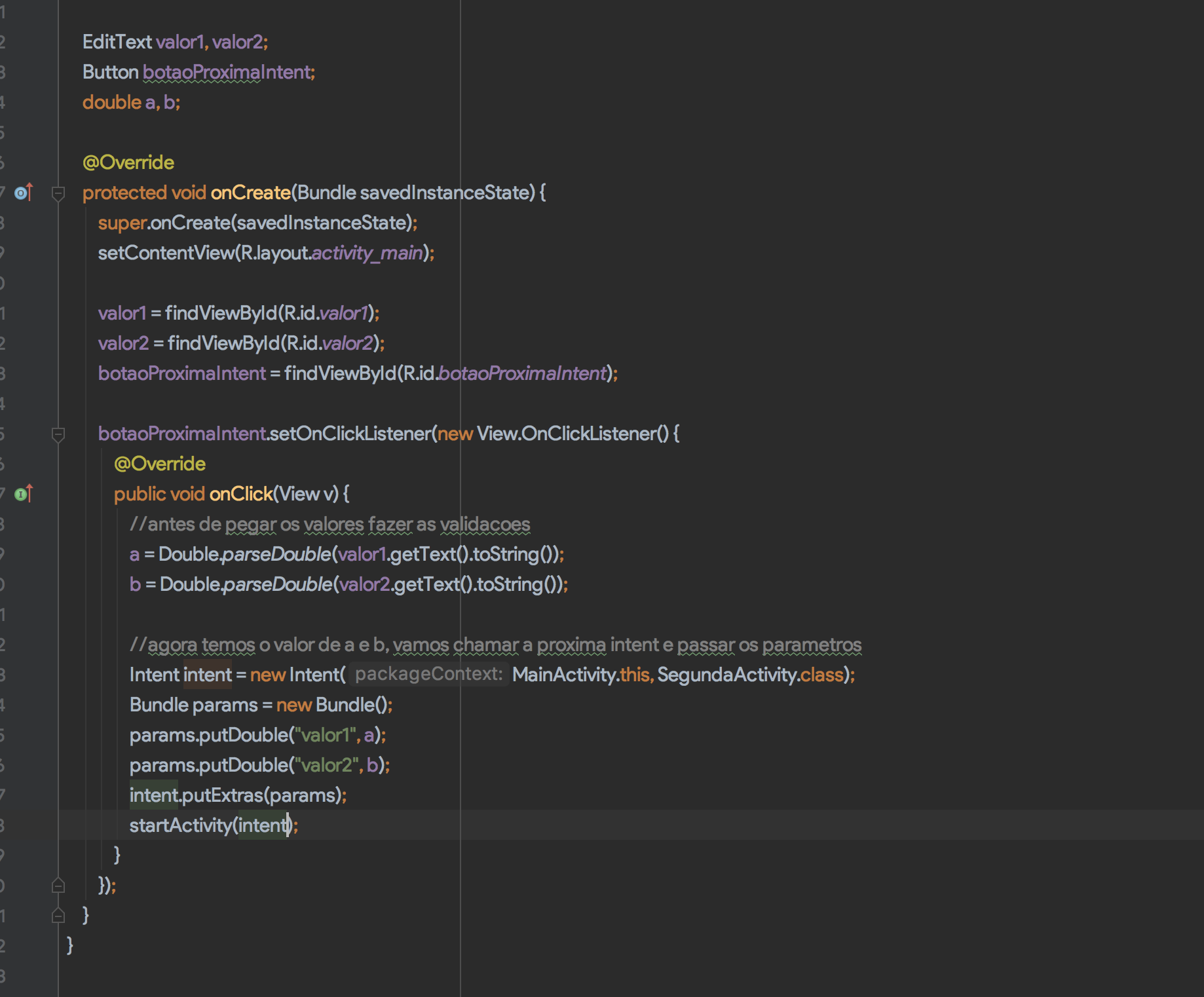
Task: Click the final closing brace of the class
Action: [x=69, y=945]
